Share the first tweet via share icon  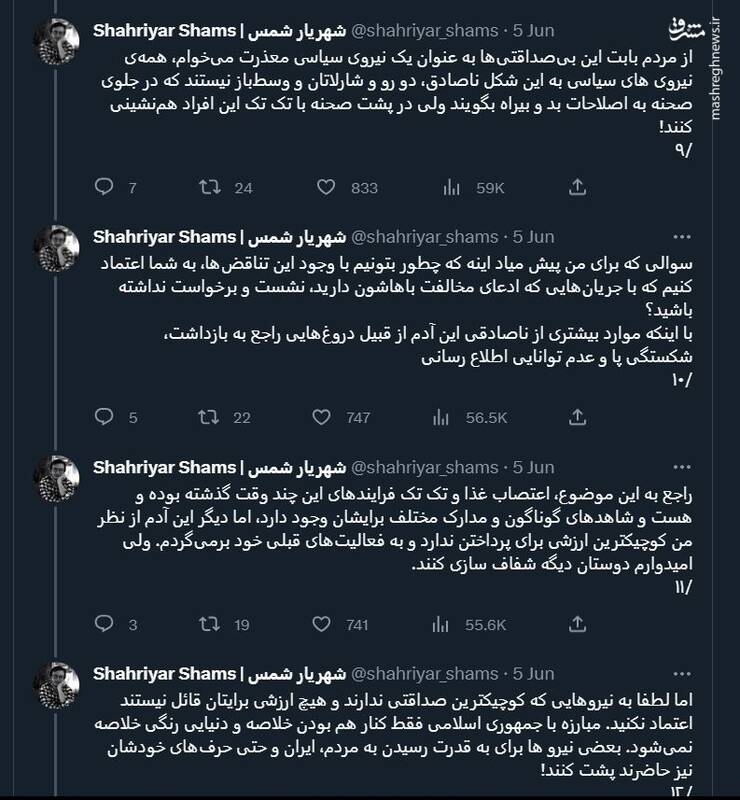coord(577,187)
